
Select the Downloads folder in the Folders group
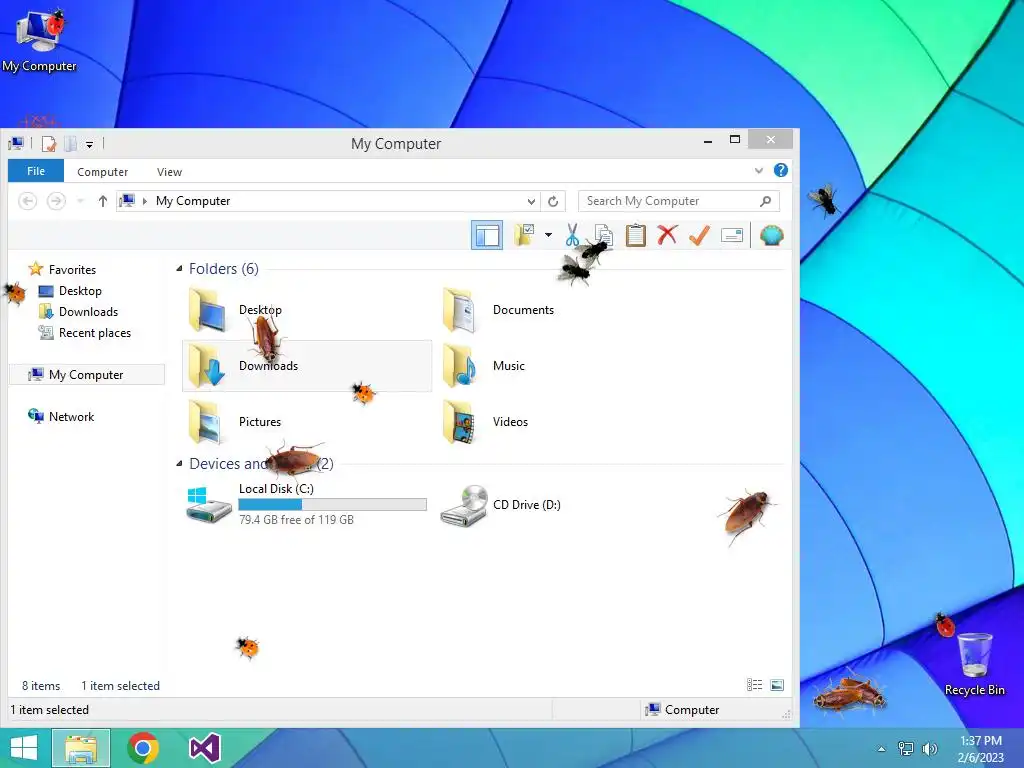(x=307, y=366)
